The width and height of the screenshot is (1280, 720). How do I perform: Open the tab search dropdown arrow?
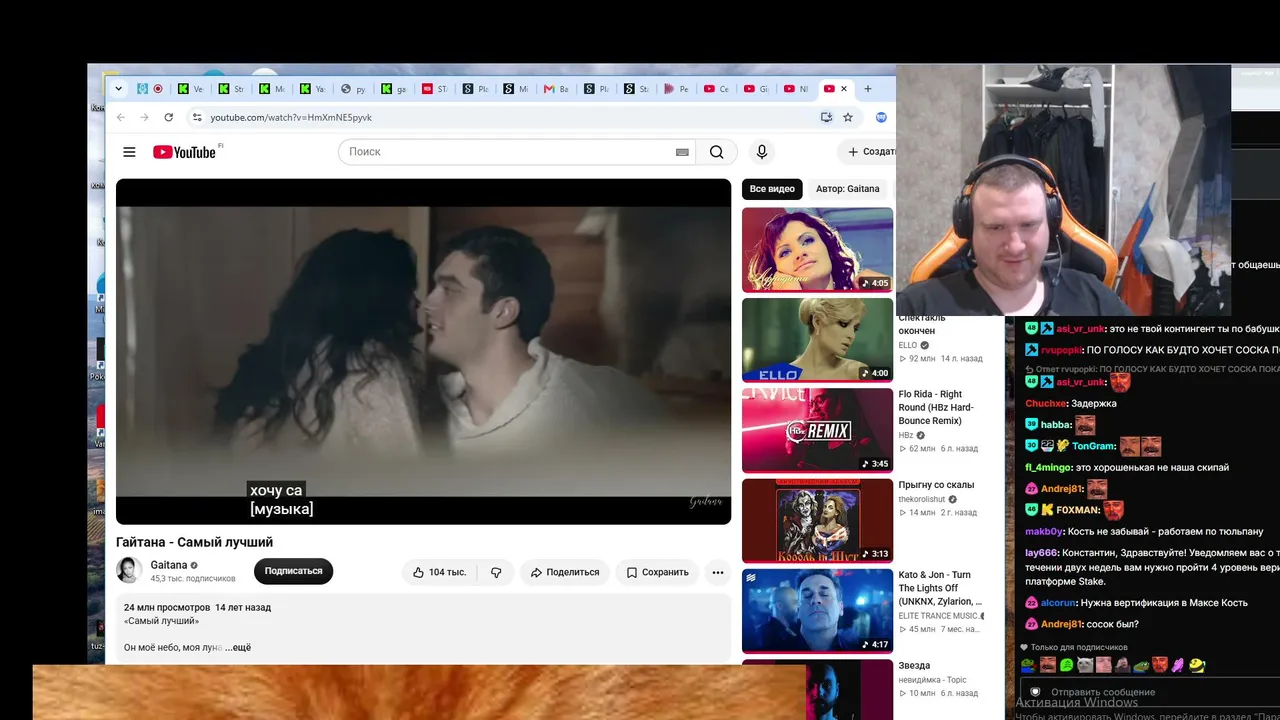118,89
